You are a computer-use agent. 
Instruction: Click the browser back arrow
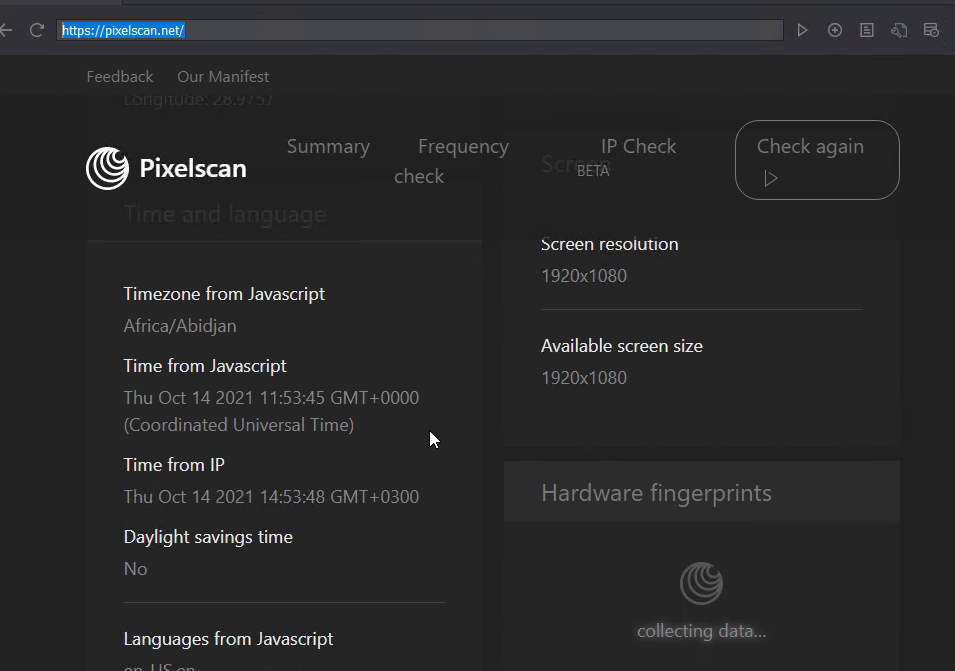[6, 30]
